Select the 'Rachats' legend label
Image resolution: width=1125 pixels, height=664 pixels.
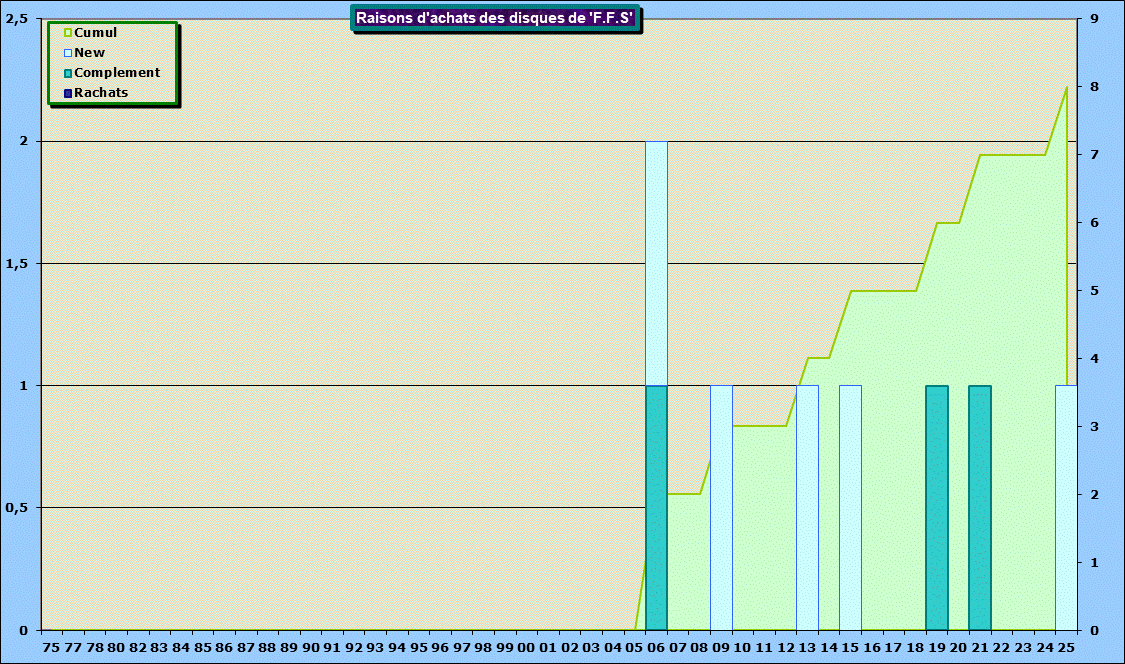[101, 93]
